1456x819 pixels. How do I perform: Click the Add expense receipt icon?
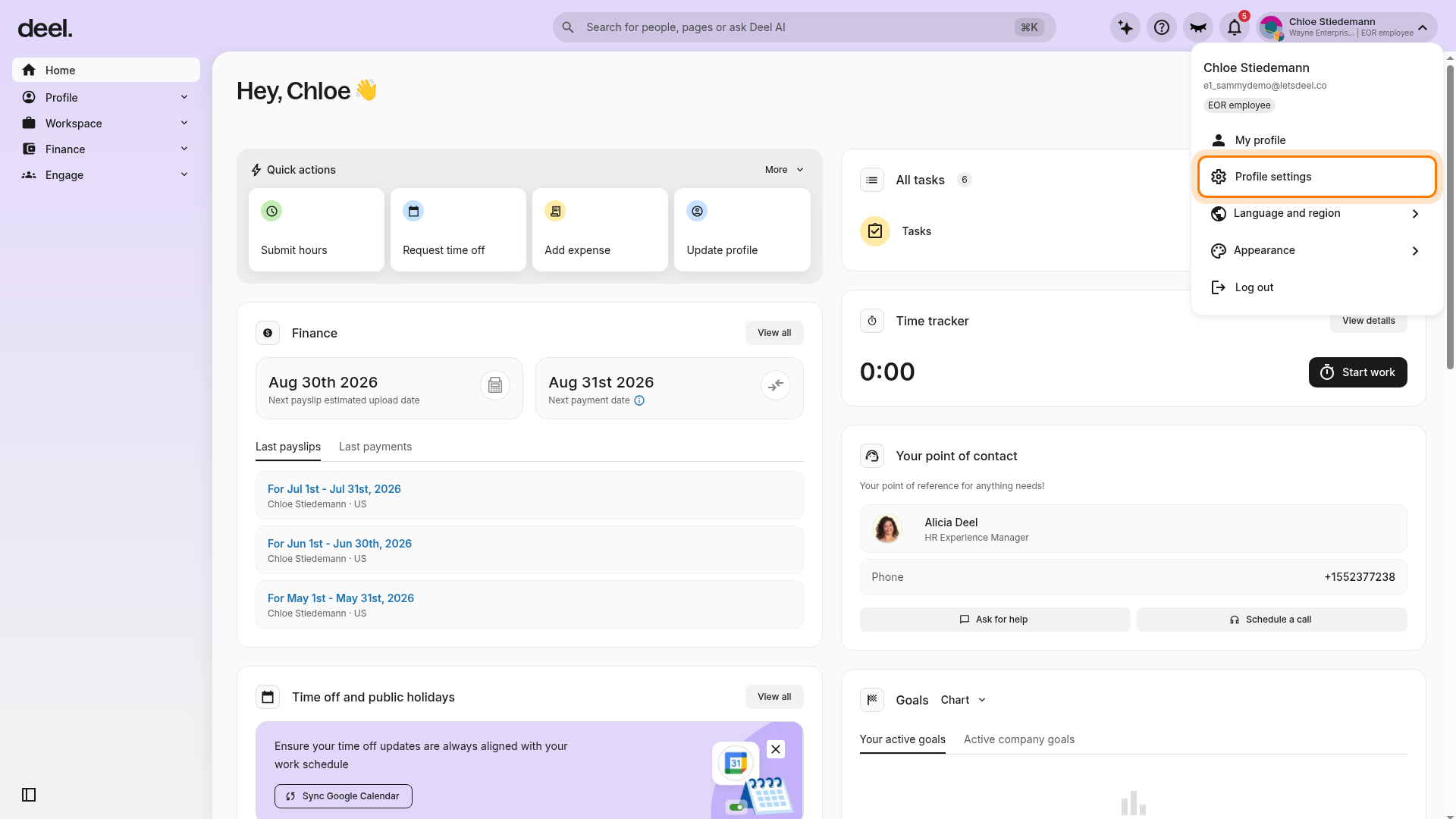click(555, 211)
